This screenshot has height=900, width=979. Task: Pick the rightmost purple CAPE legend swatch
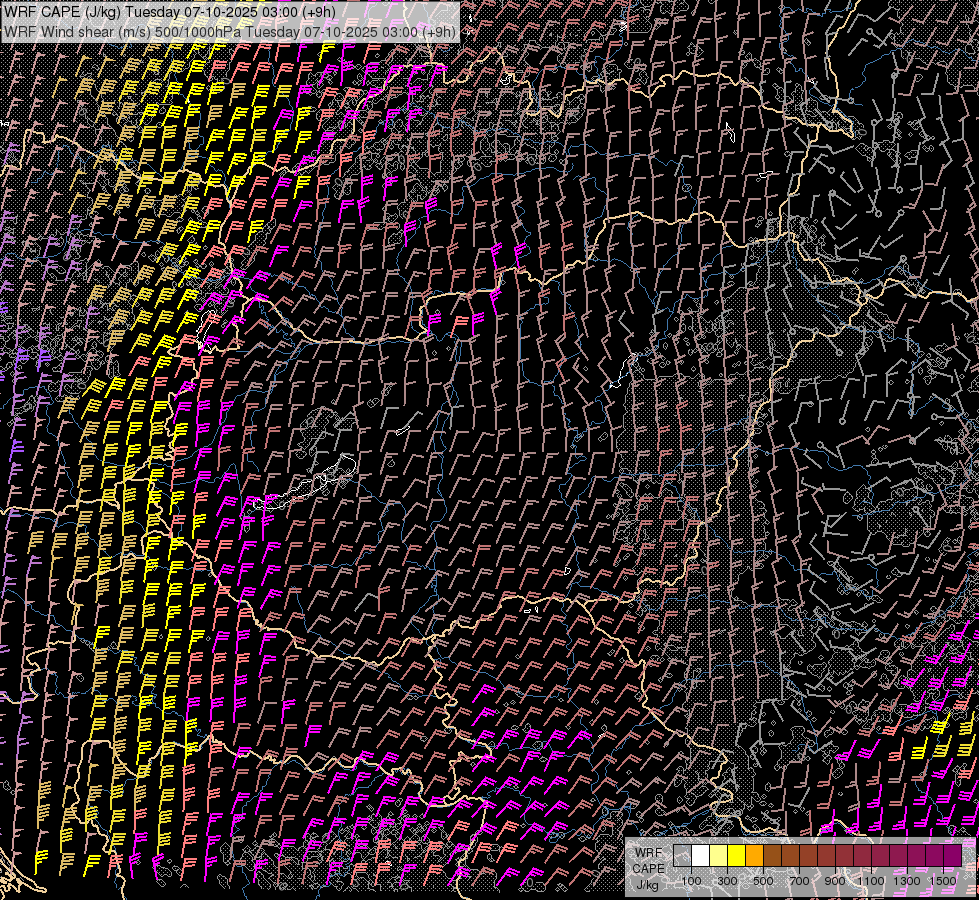coord(953,856)
